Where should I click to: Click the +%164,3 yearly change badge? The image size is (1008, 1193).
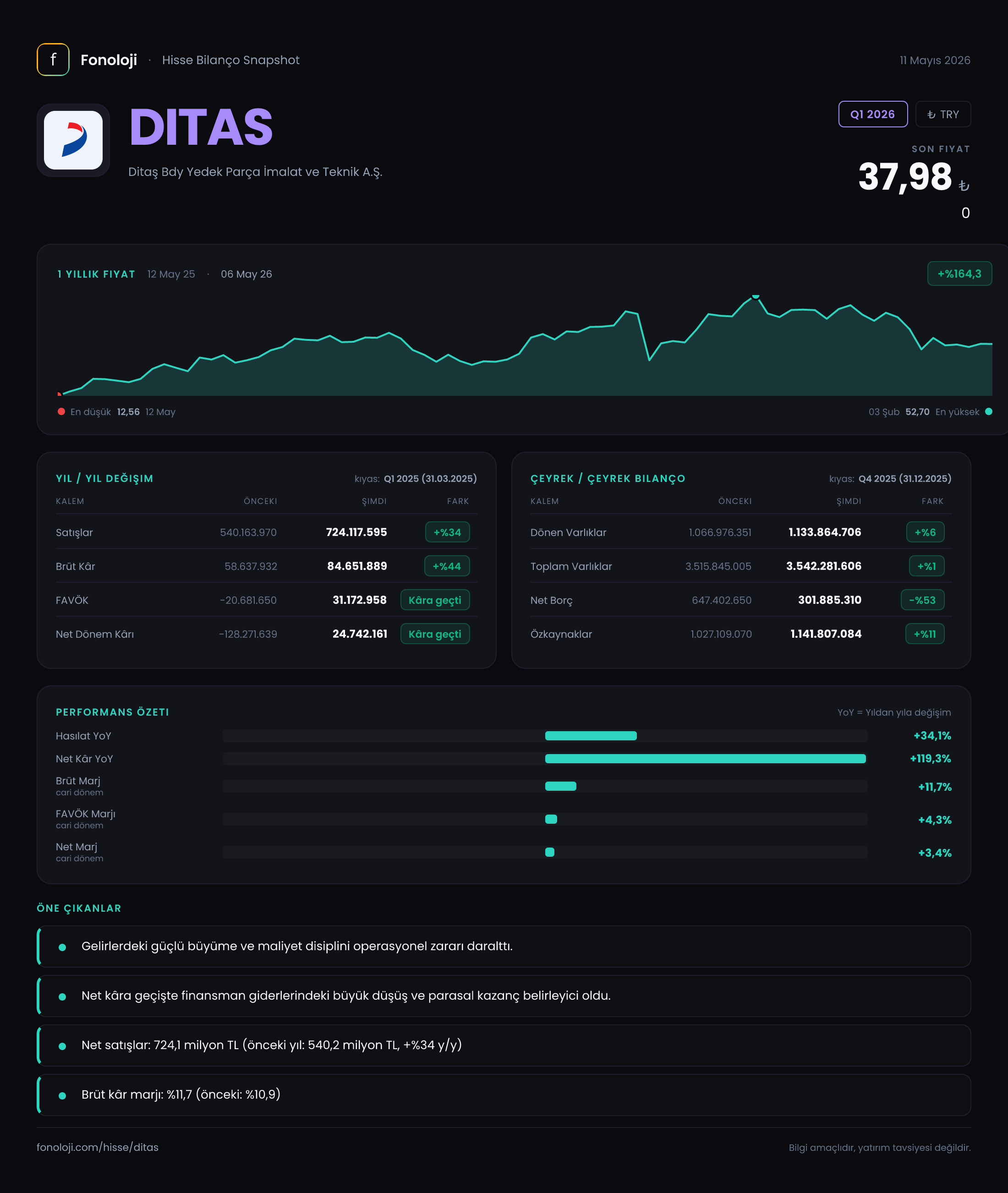[959, 274]
